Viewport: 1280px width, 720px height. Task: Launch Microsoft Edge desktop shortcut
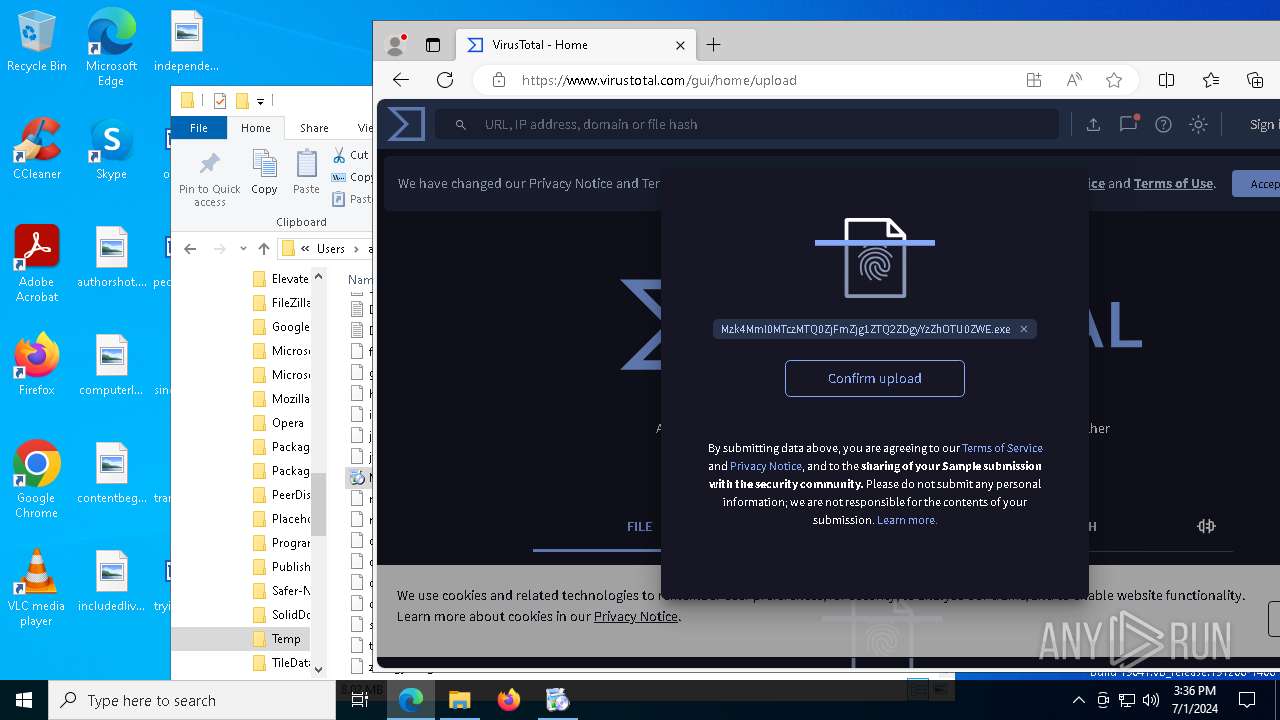tap(111, 48)
